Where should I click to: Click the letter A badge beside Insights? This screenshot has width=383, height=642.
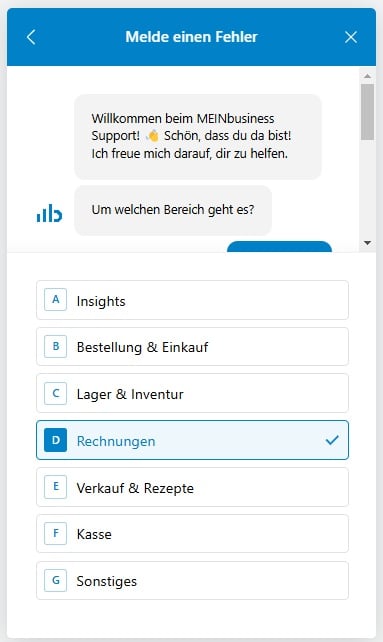[x=56, y=300]
